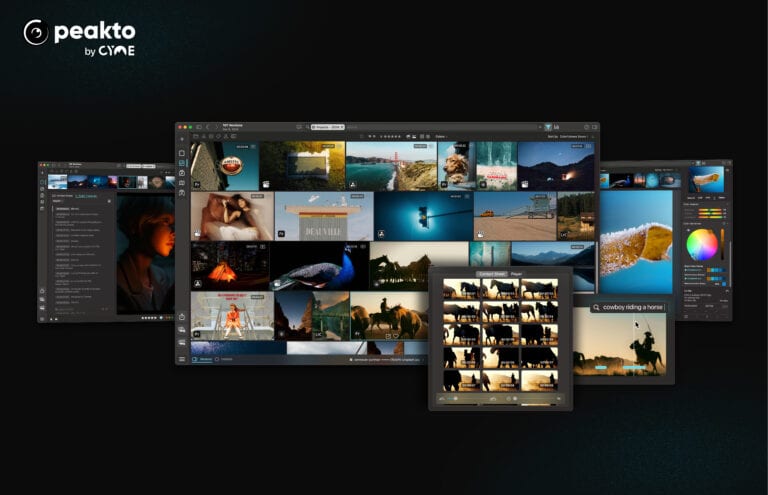Click the color wheel in the right panel
Image resolution: width=768 pixels, height=495 pixels.
click(x=702, y=244)
